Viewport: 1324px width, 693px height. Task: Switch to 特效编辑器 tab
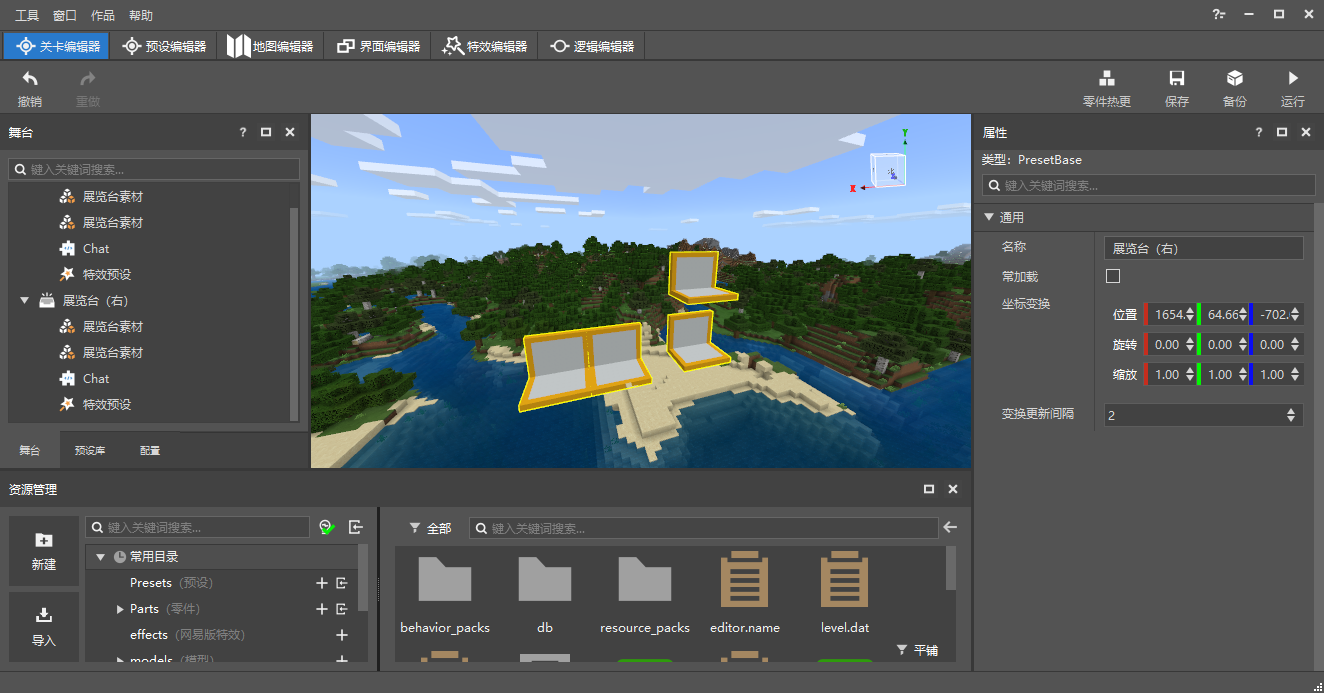click(485, 46)
